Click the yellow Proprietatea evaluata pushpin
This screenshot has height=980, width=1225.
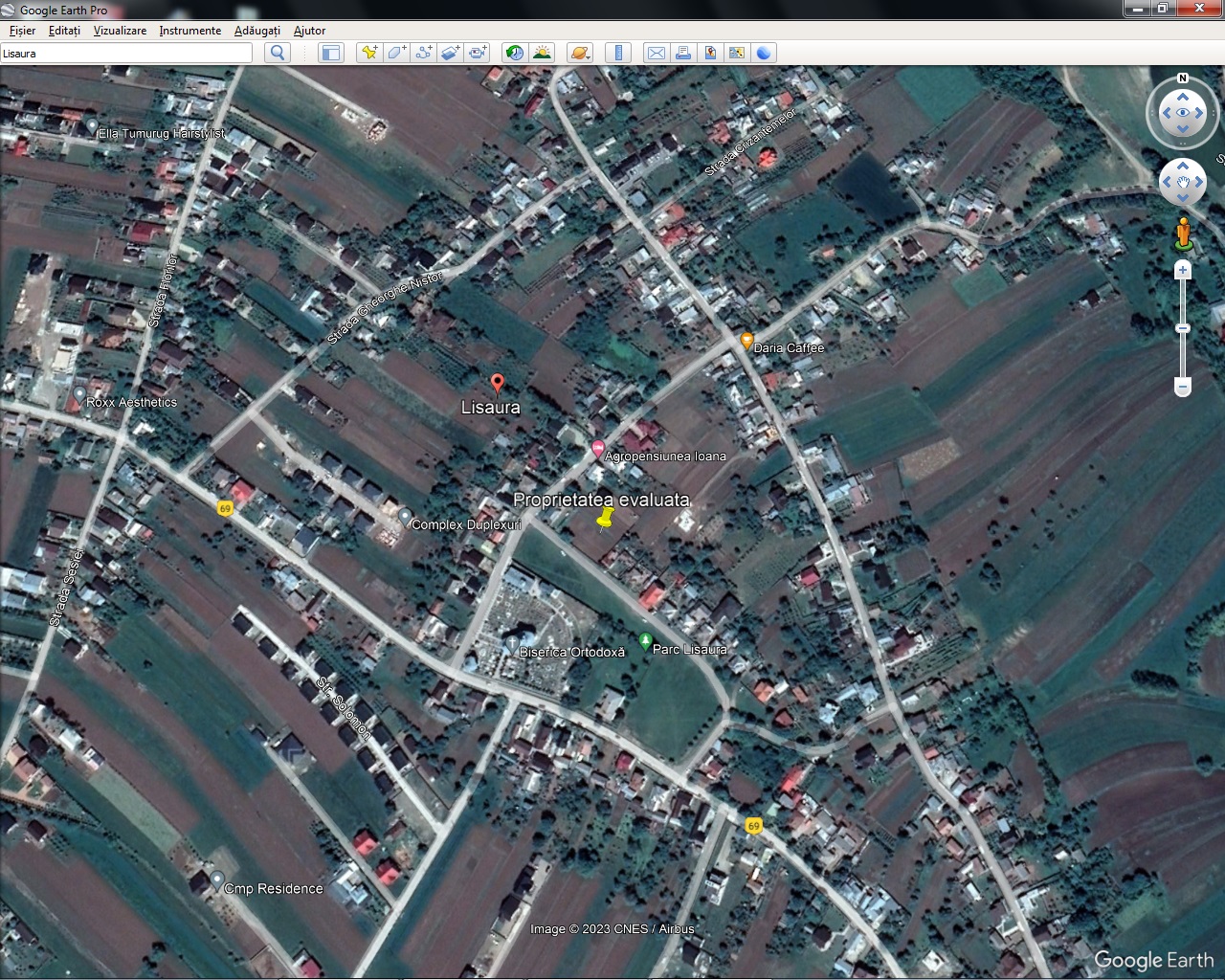pos(604,520)
